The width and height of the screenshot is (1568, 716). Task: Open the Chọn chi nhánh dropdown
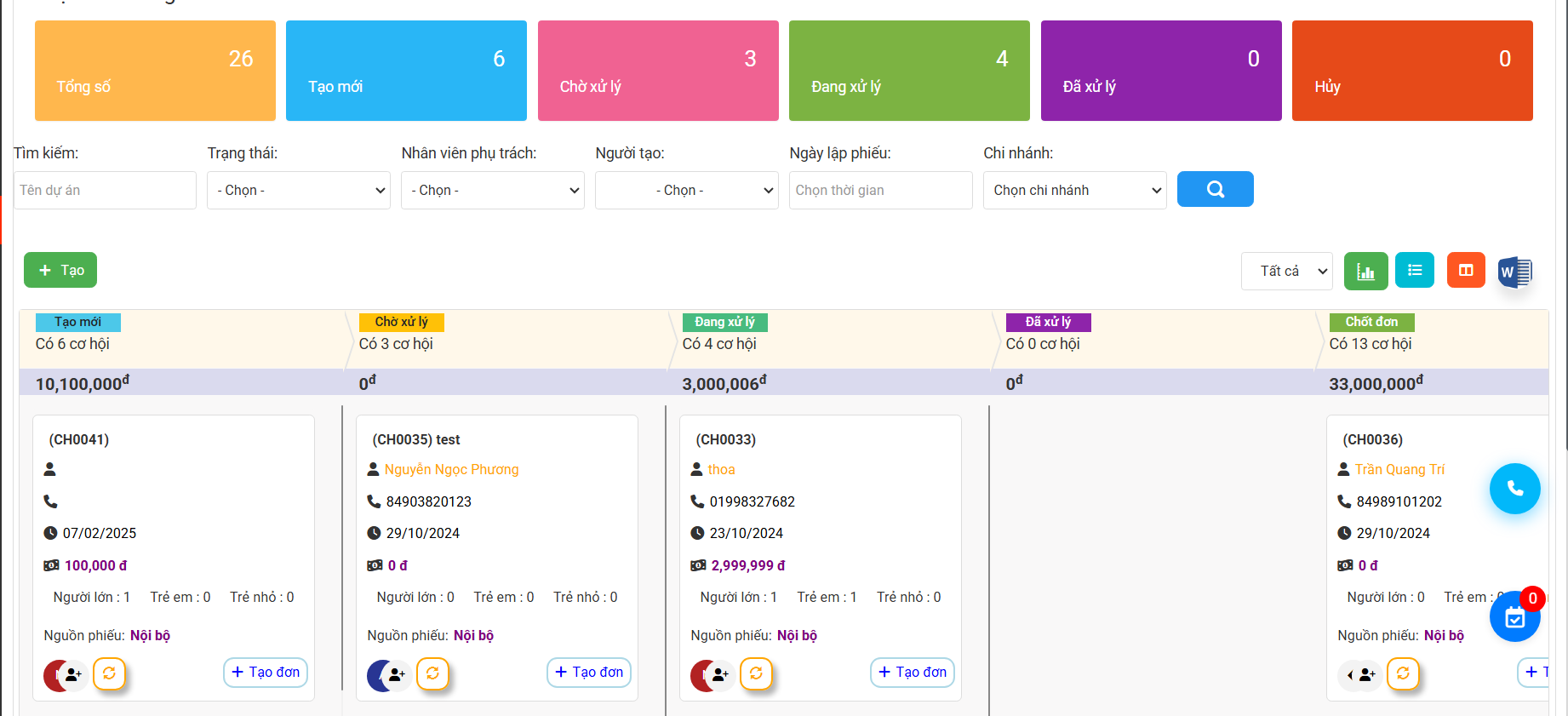coord(1074,191)
